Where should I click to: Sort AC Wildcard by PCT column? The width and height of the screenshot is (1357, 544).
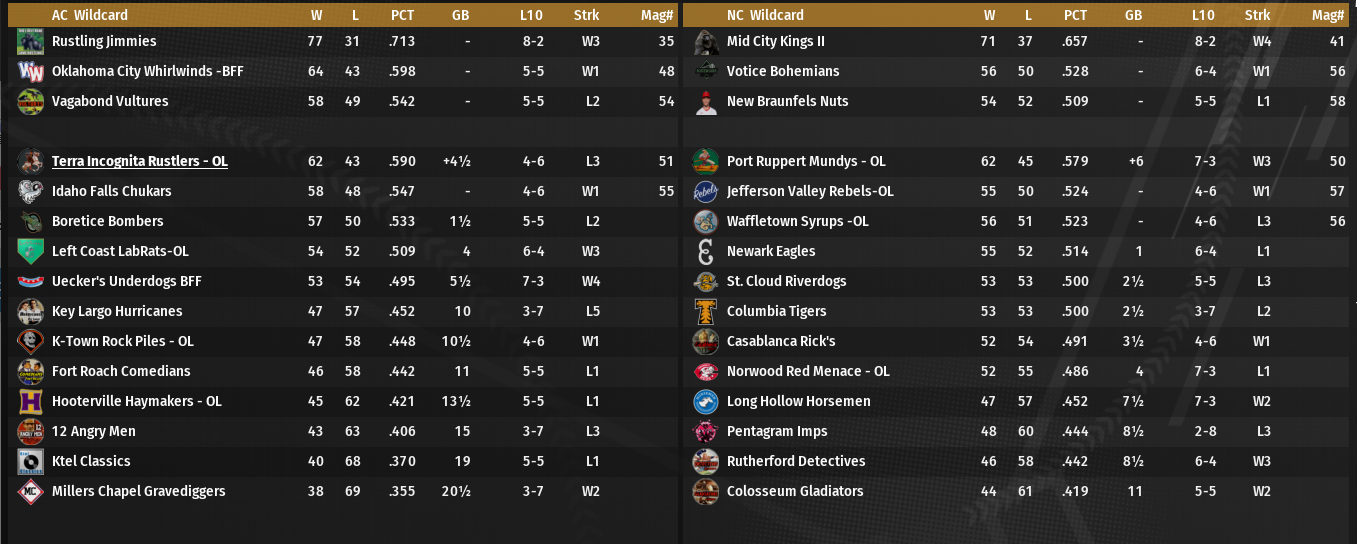pos(402,15)
